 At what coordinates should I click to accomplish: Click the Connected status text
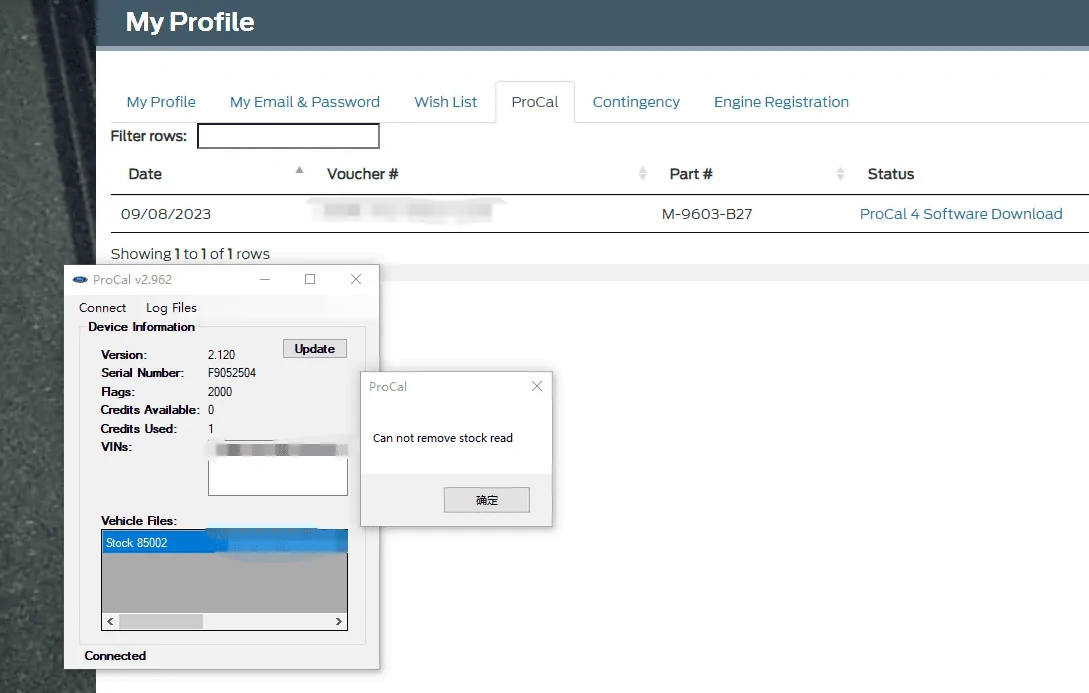pyautogui.click(x=115, y=656)
